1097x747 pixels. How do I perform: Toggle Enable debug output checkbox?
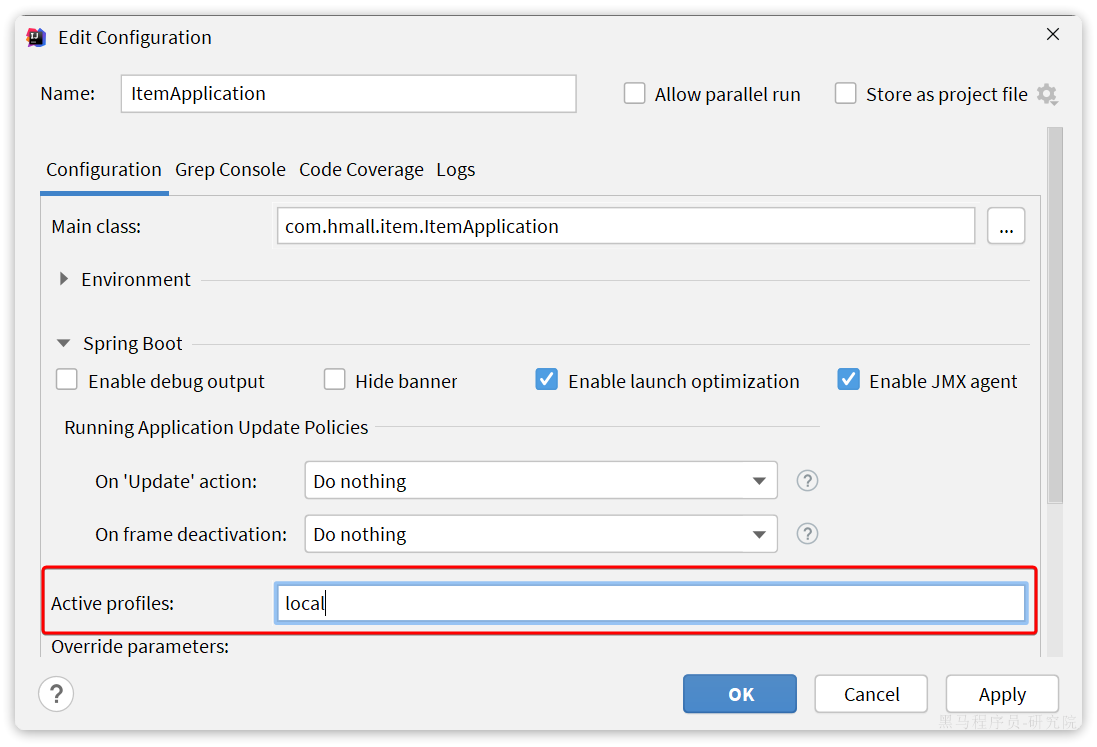click(x=67, y=381)
